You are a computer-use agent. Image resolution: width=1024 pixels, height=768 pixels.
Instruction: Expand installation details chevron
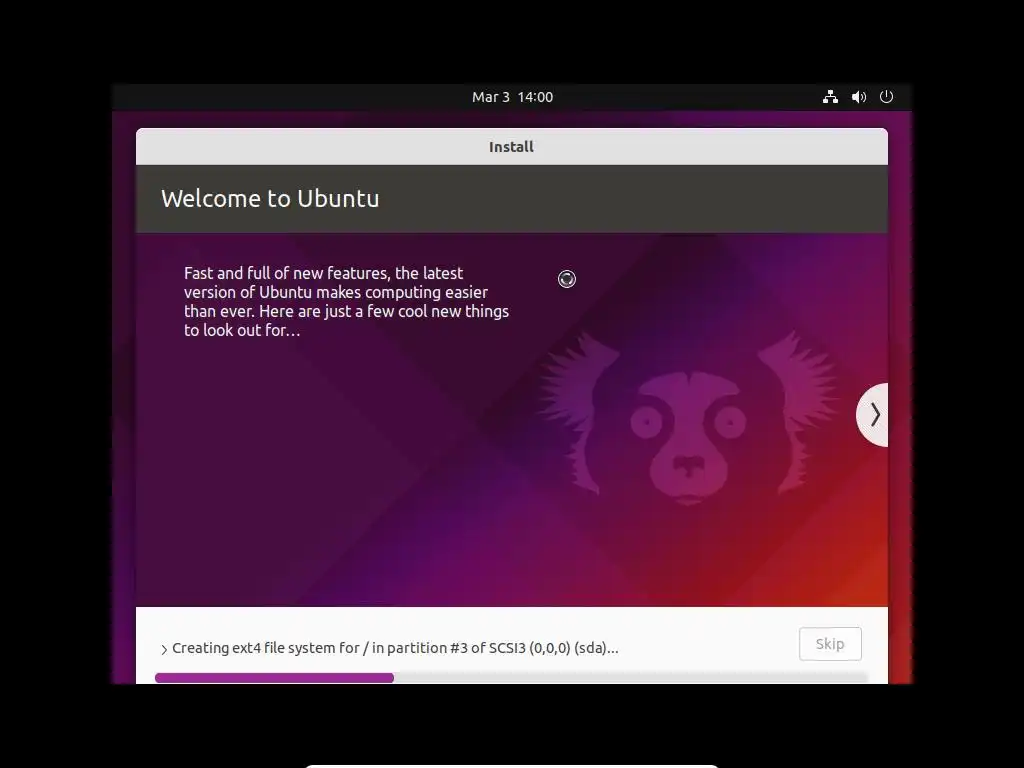click(164, 649)
